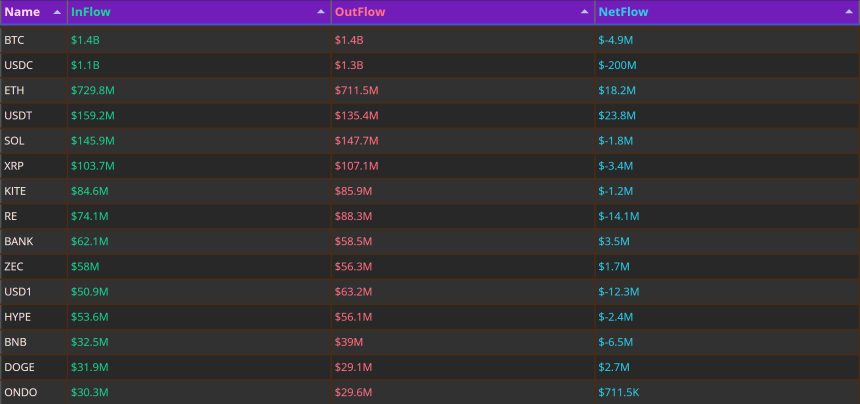
Task: Click USDT netflow value $23.8M
Action: [x=617, y=116]
